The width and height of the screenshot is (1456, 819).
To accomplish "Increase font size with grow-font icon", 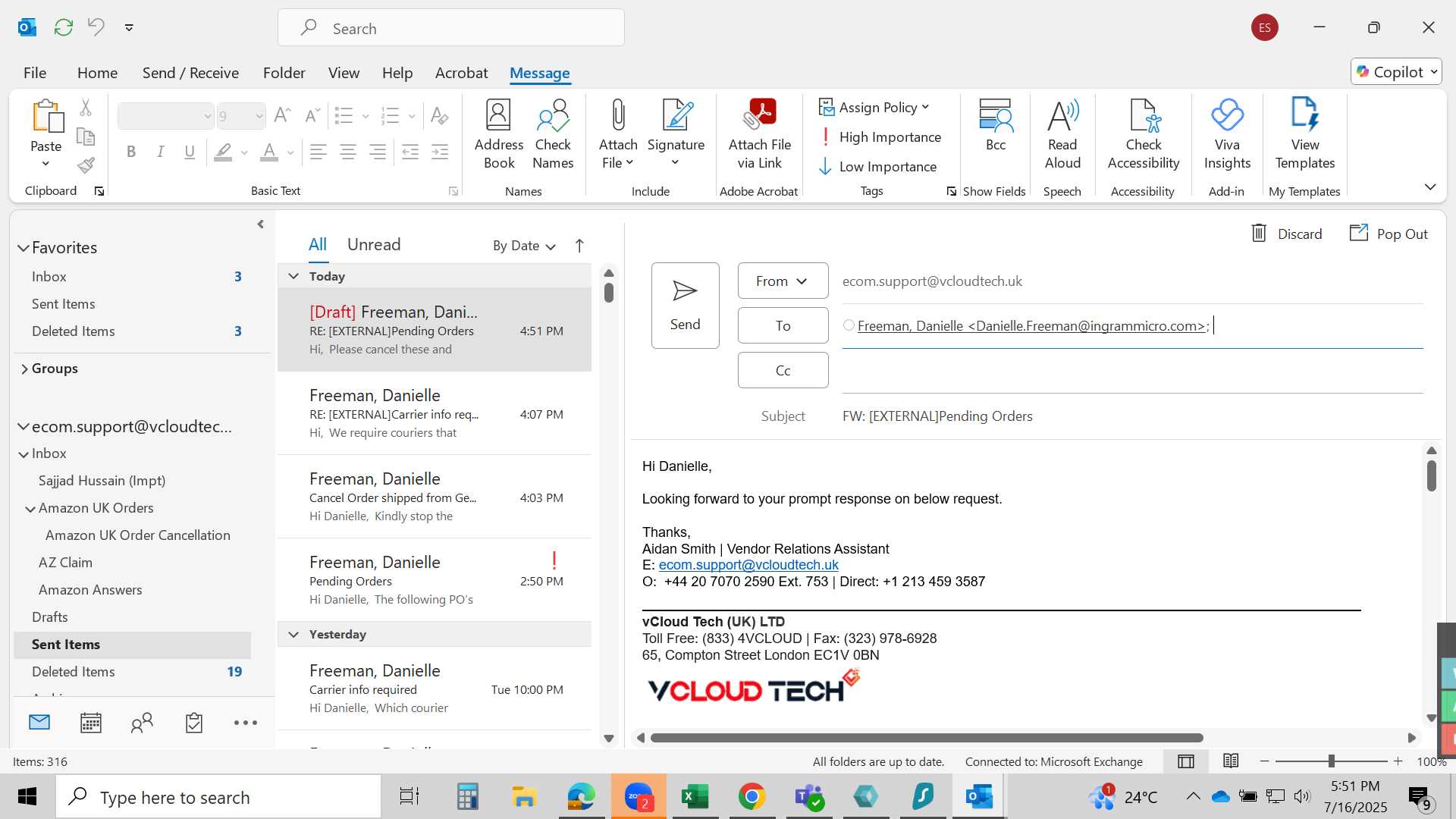I will pyautogui.click(x=282, y=116).
